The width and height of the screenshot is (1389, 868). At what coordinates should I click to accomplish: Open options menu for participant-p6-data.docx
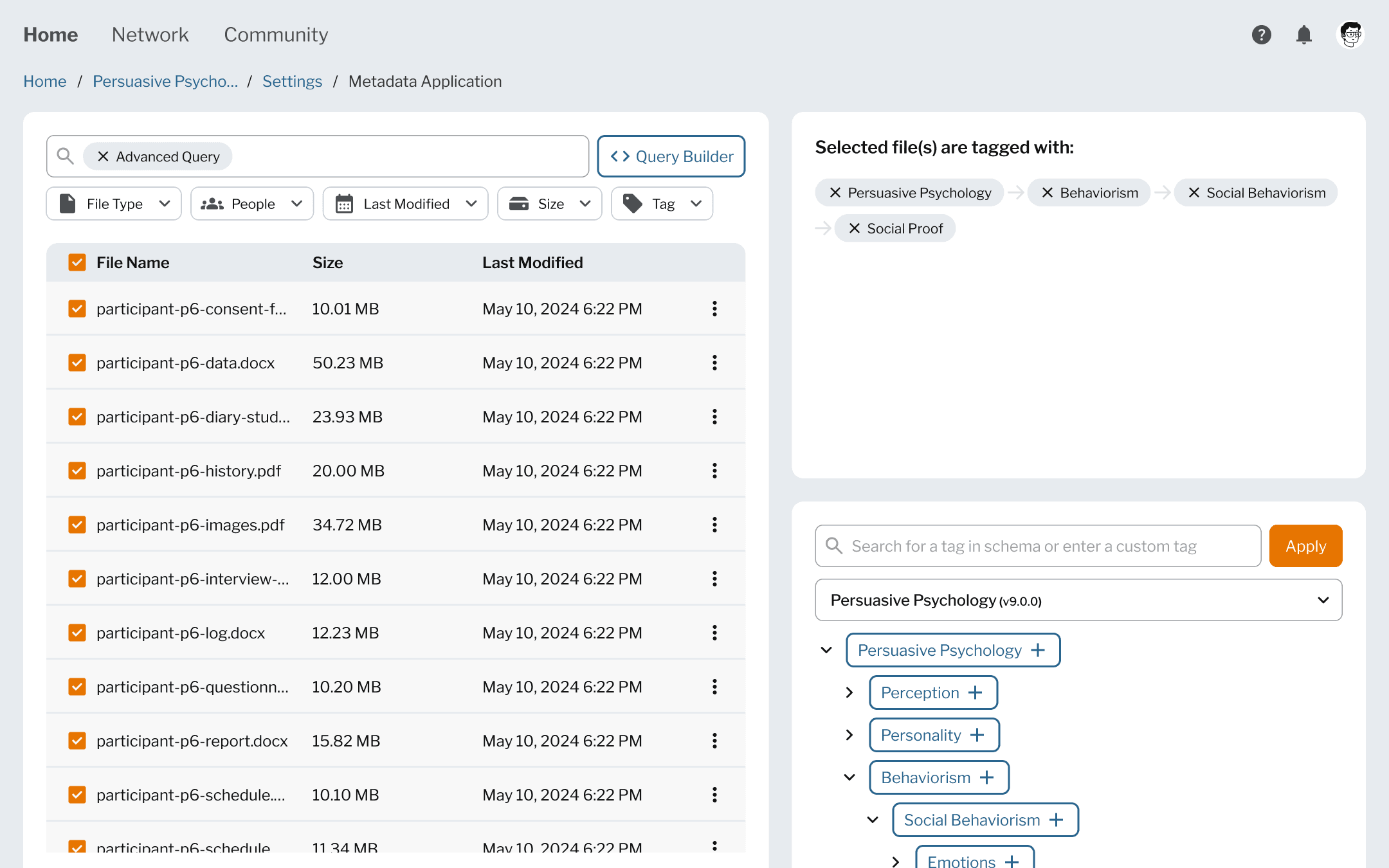click(714, 363)
